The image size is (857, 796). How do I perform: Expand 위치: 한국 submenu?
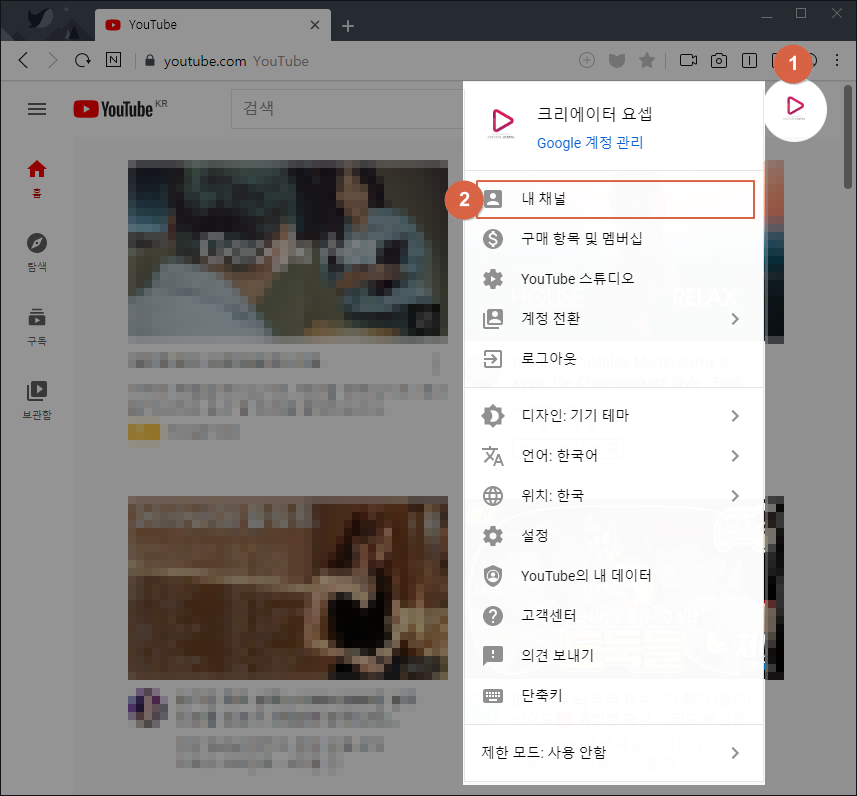pos(614,495)
